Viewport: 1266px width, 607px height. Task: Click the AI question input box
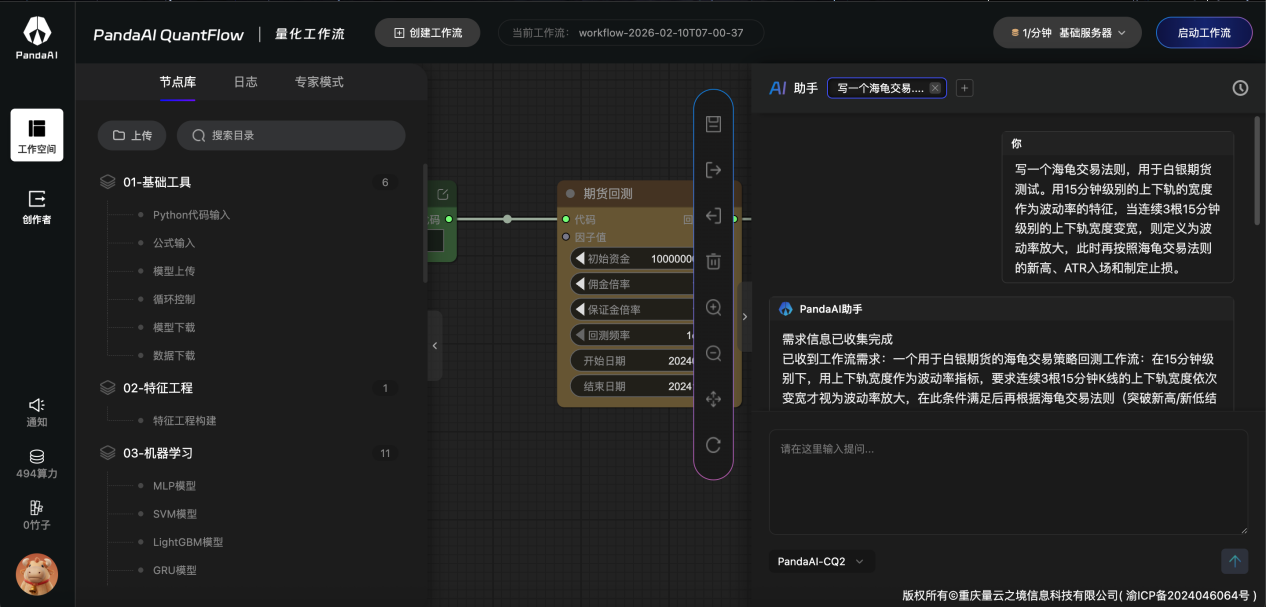pyautogui.click(x=1008, y=481)
